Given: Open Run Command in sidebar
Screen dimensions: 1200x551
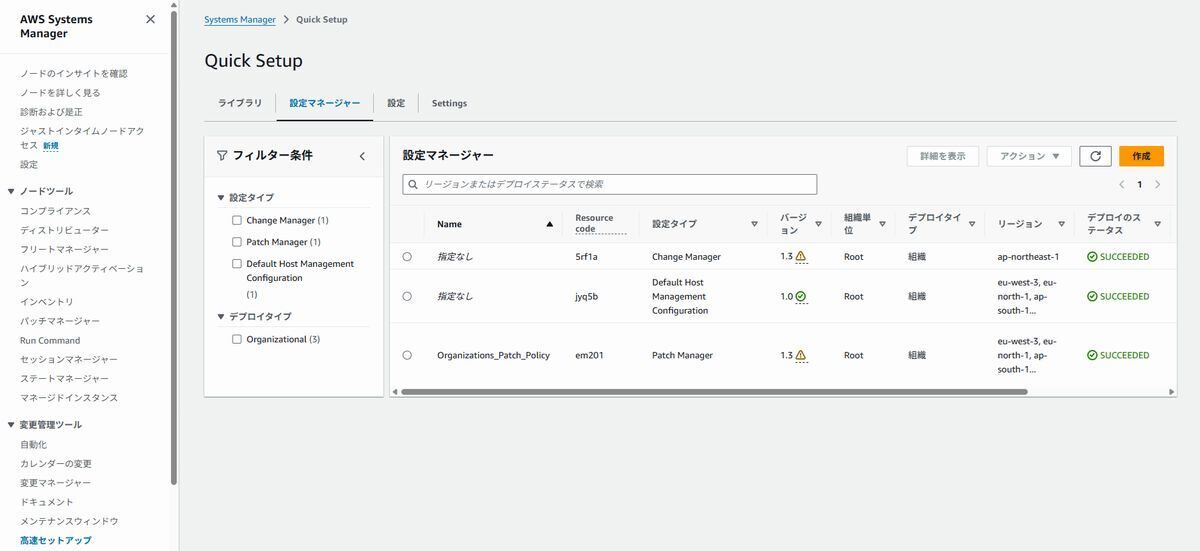Looking at the screenshot, I should coord(50,340).
